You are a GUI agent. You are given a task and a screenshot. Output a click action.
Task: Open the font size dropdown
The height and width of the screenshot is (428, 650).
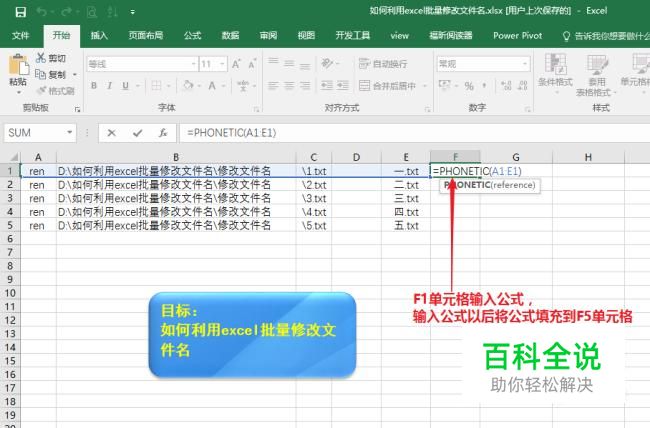coord(223,64)
